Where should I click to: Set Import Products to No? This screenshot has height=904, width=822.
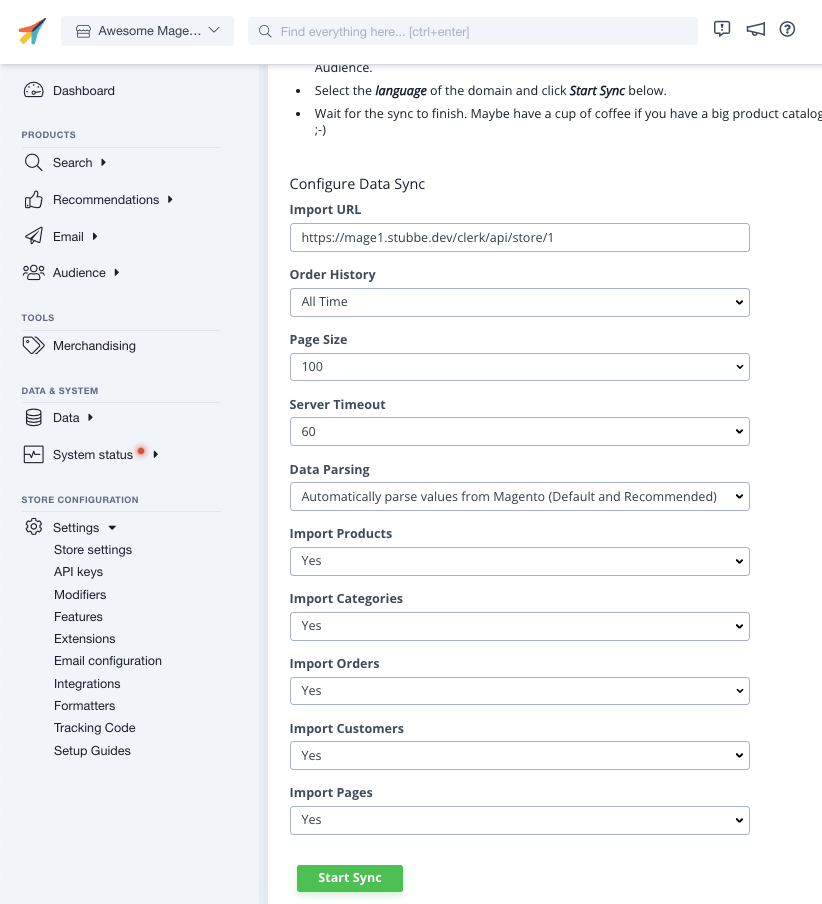point(519,561)
